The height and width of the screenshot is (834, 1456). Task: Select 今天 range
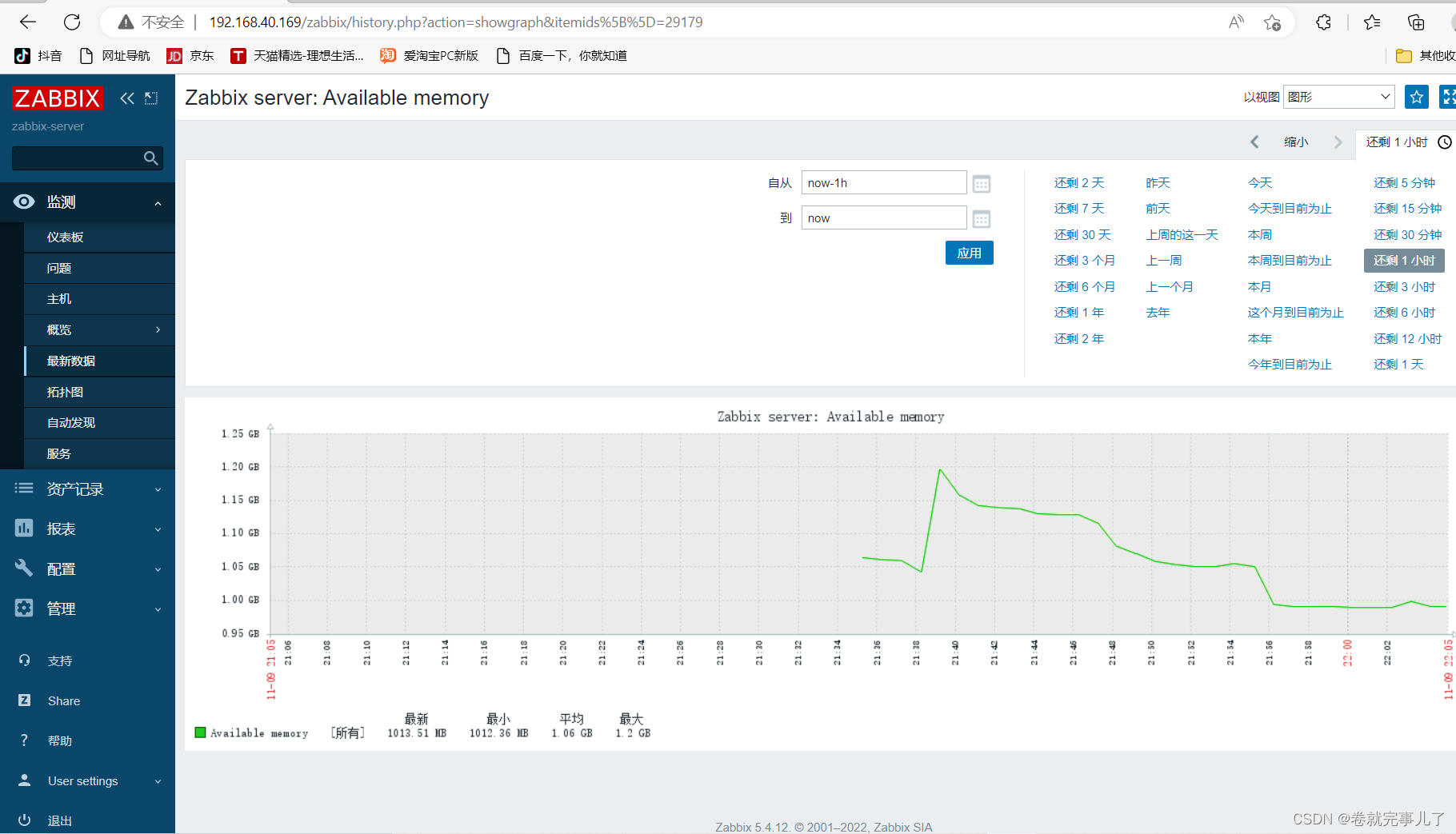click(x=1260, y=183)
